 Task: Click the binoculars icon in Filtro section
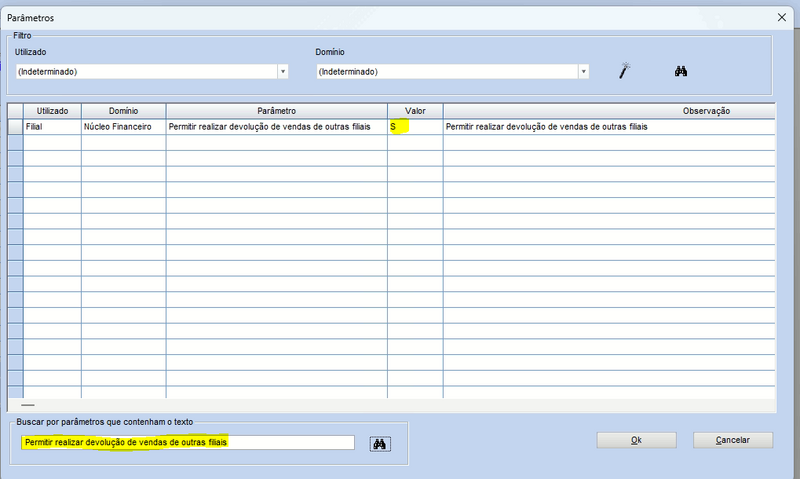pyautogui.click(x=681, y=71)
